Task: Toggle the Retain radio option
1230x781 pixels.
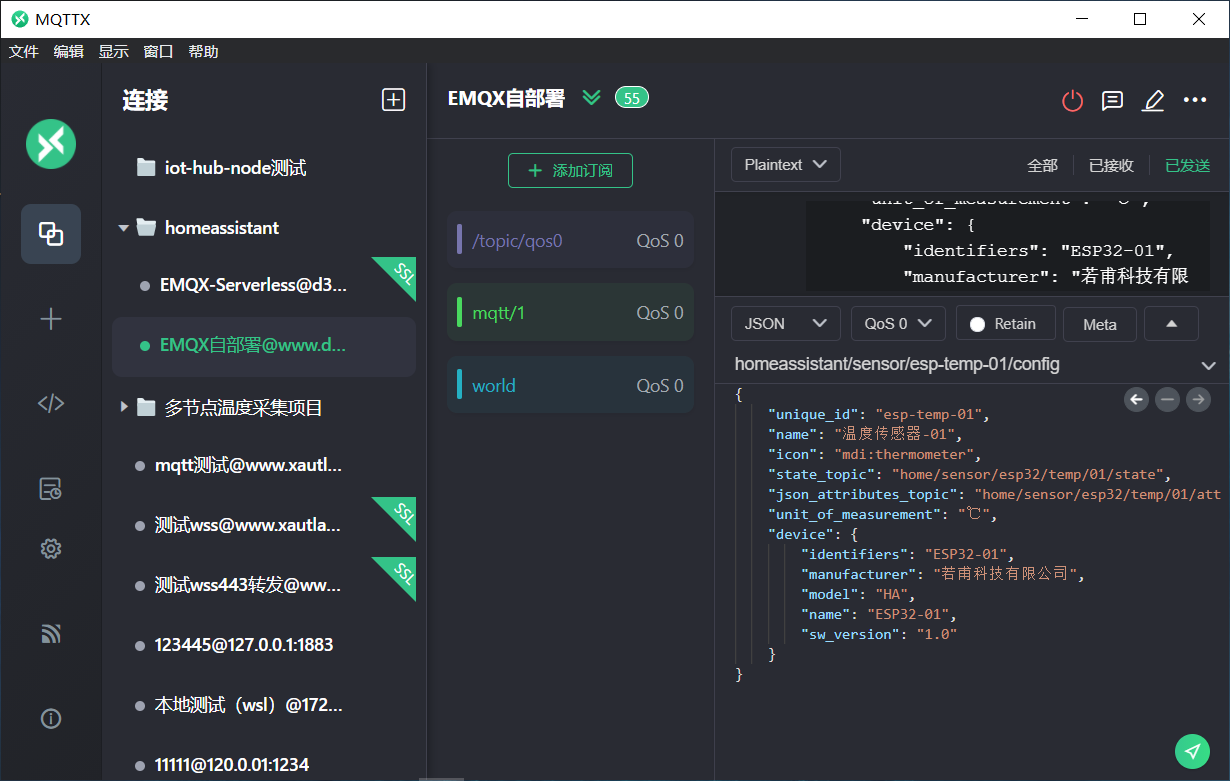Action: click(1004, 324)
